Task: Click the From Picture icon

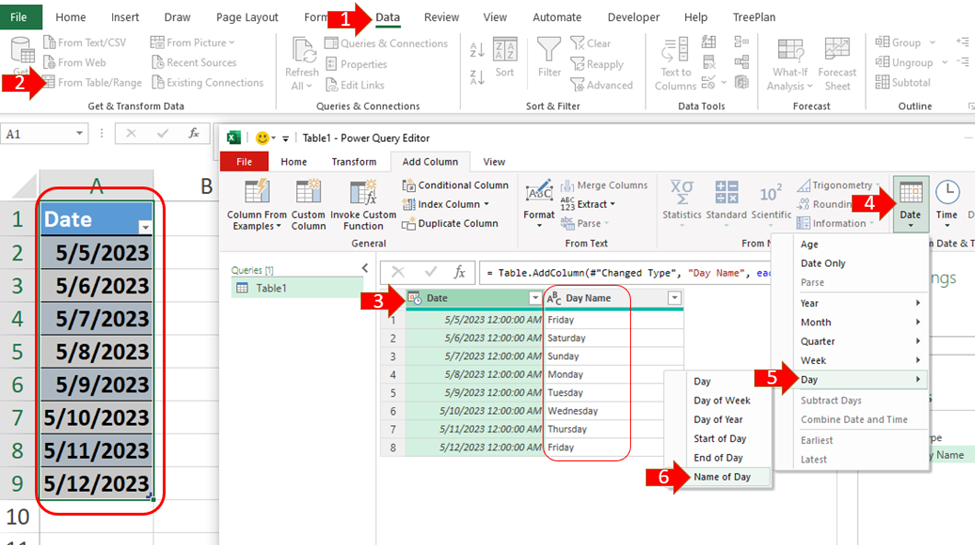Action: click(157, 42)
